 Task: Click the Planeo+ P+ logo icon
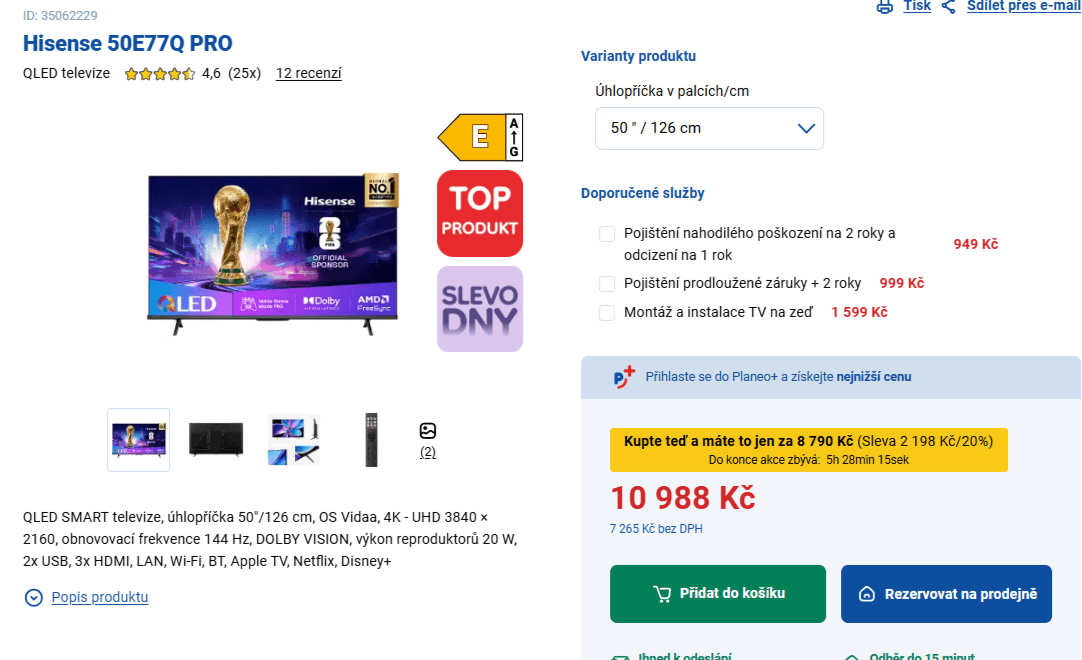tap(624, 376)
